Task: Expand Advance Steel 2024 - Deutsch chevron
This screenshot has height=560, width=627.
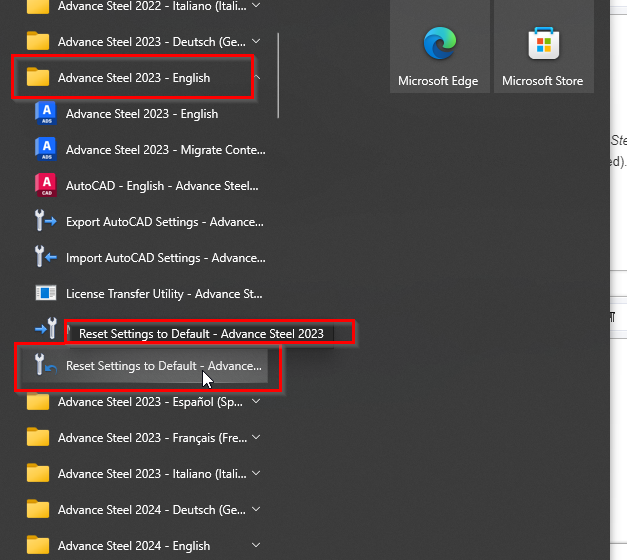Action: [x=256, y=509]
